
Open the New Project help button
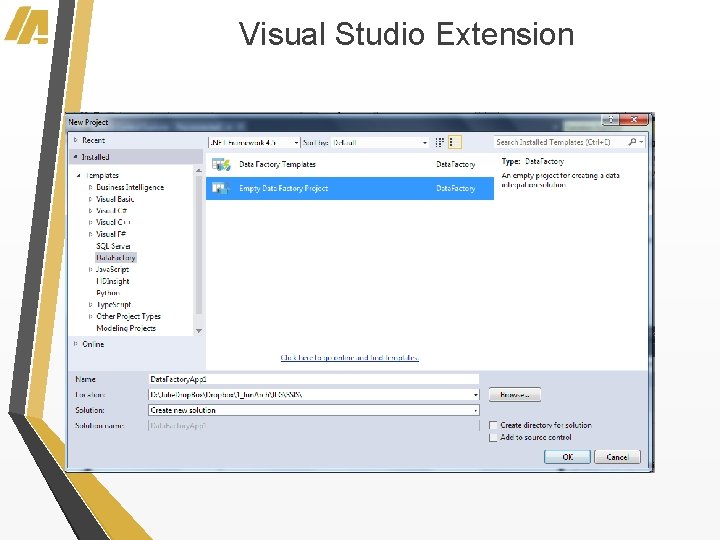tap(611, 119)
